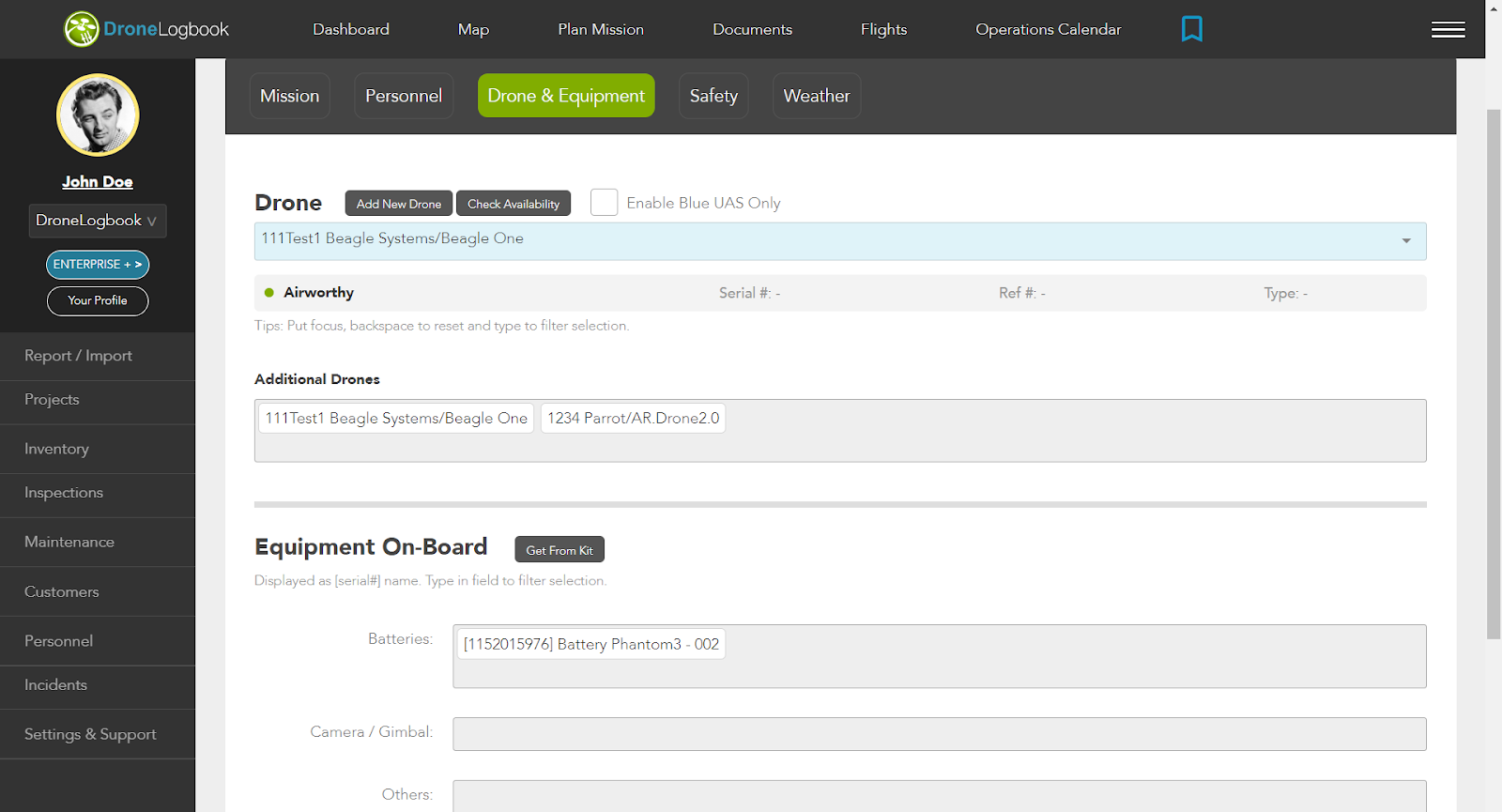This screenshot has height=812, width=1502.
Task: Click John Doe's profile picture
Action: click(x=98, y=115)
